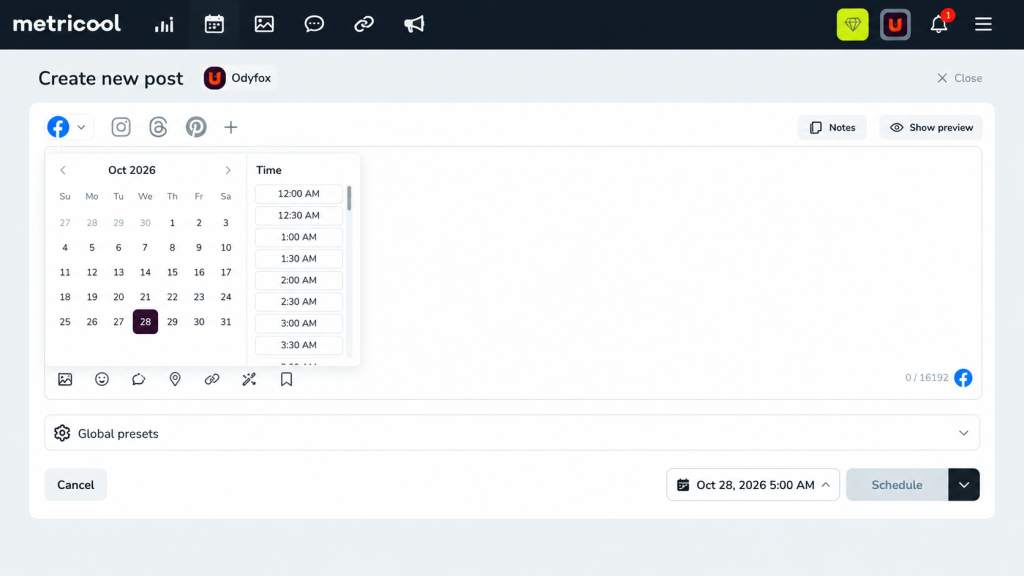The height and width of the screenshot is (576, 1024).
Task: Open the Schedule options dropdown arrow
Action: (x=964, y=485)
